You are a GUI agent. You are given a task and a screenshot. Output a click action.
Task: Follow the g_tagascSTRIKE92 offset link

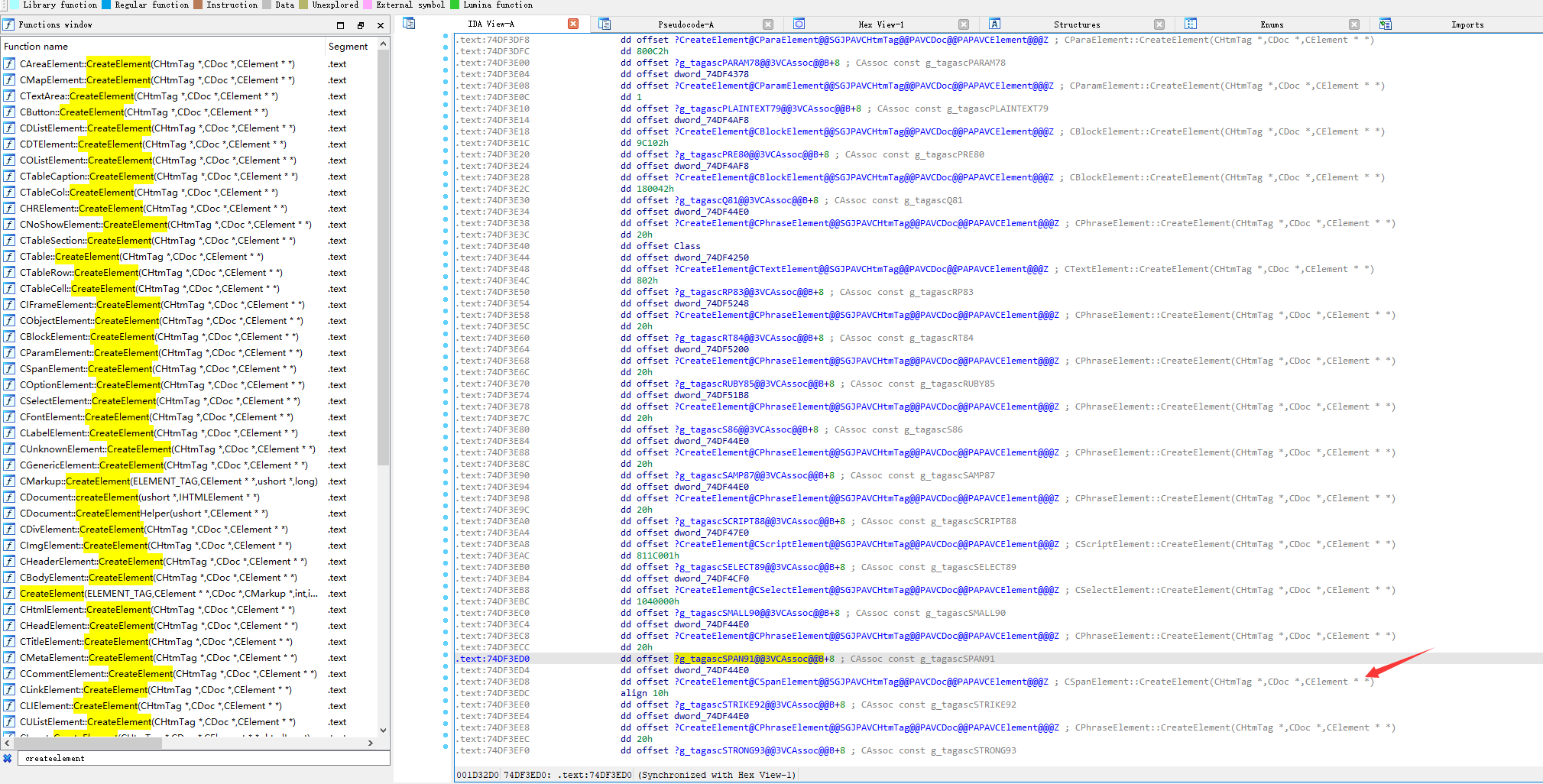760,705
